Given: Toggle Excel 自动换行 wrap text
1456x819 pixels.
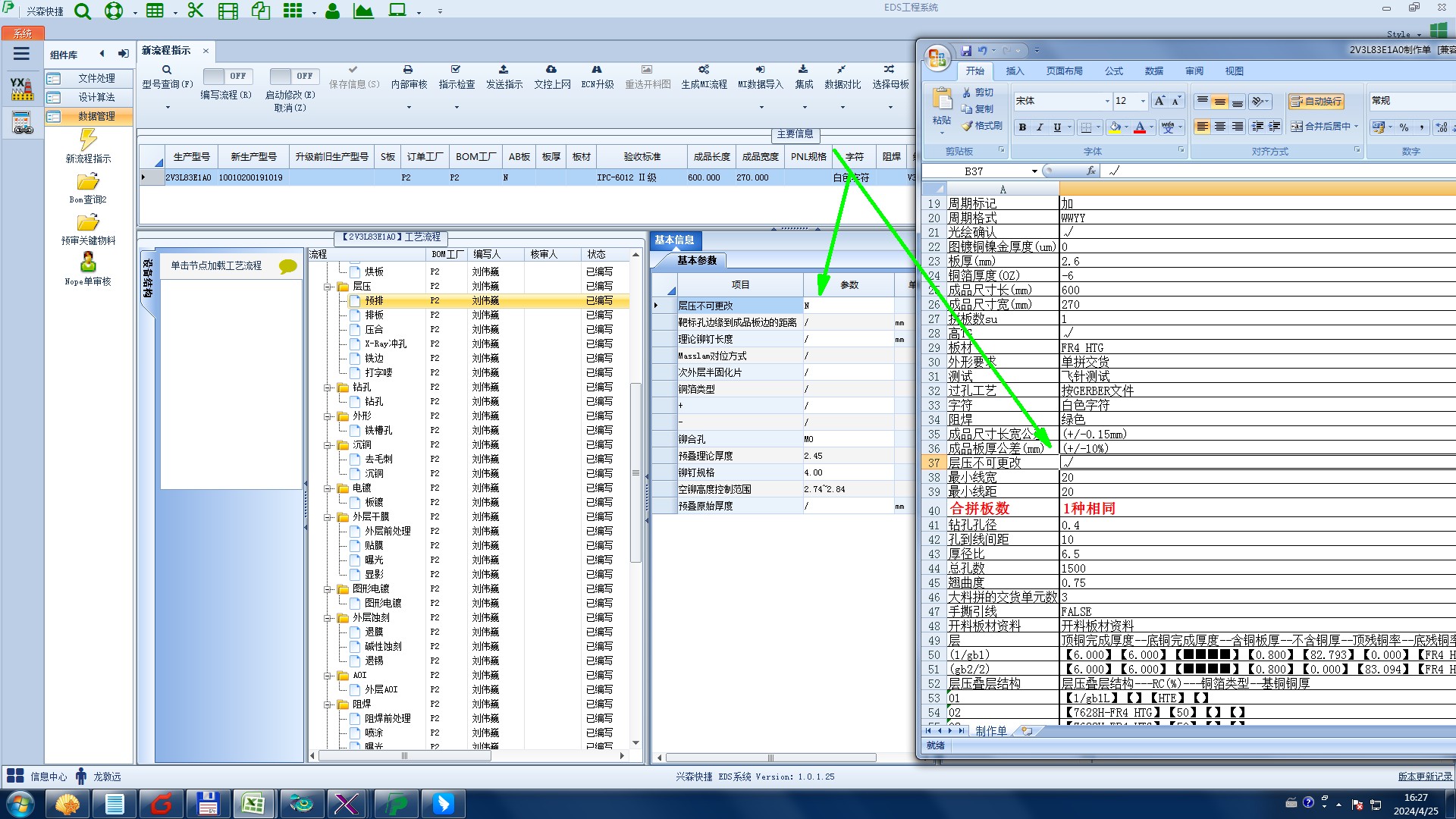Looking at the screenshot, I should click(1316, 102).
